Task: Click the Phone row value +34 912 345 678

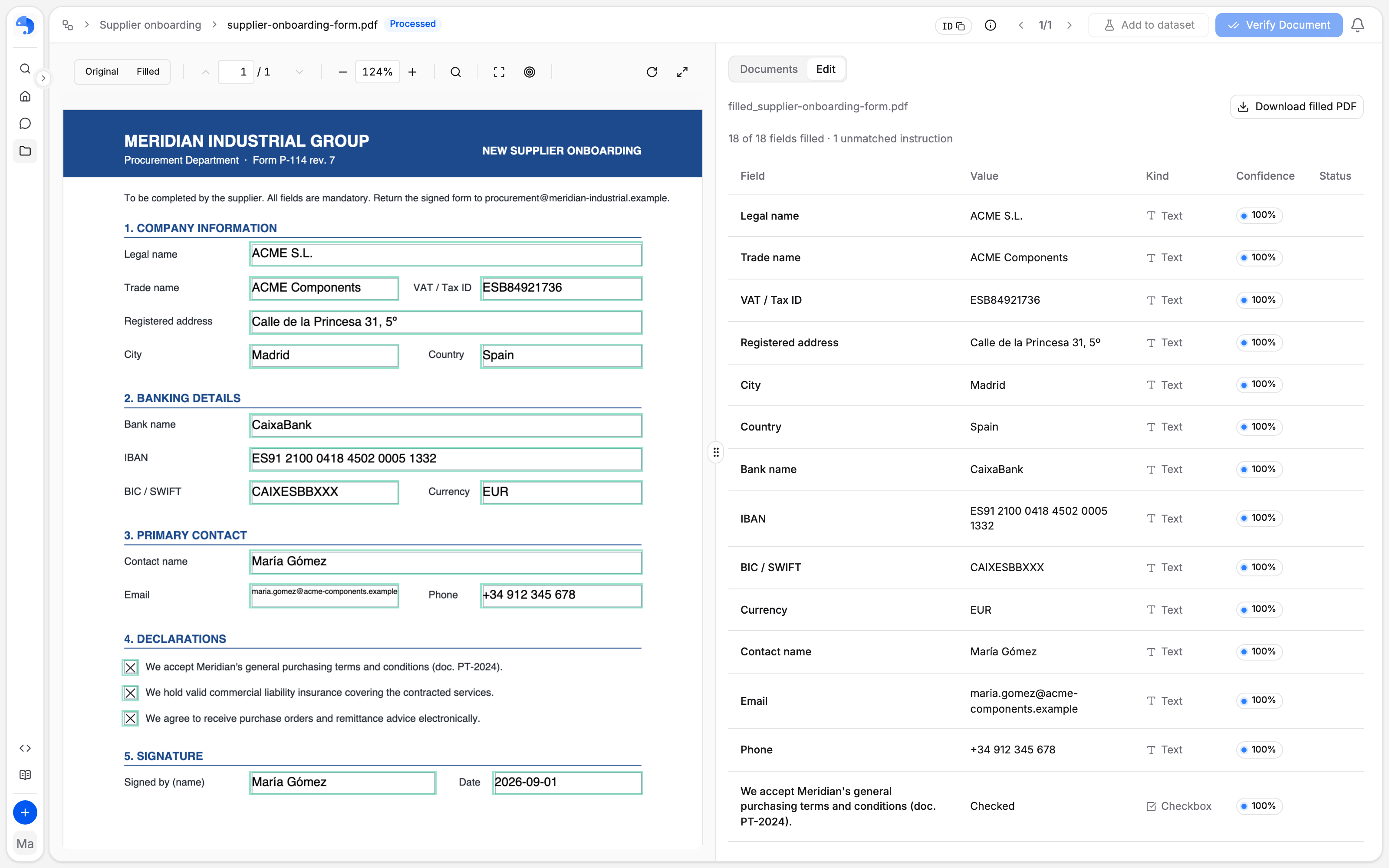Action: [x=1013, y=750]
